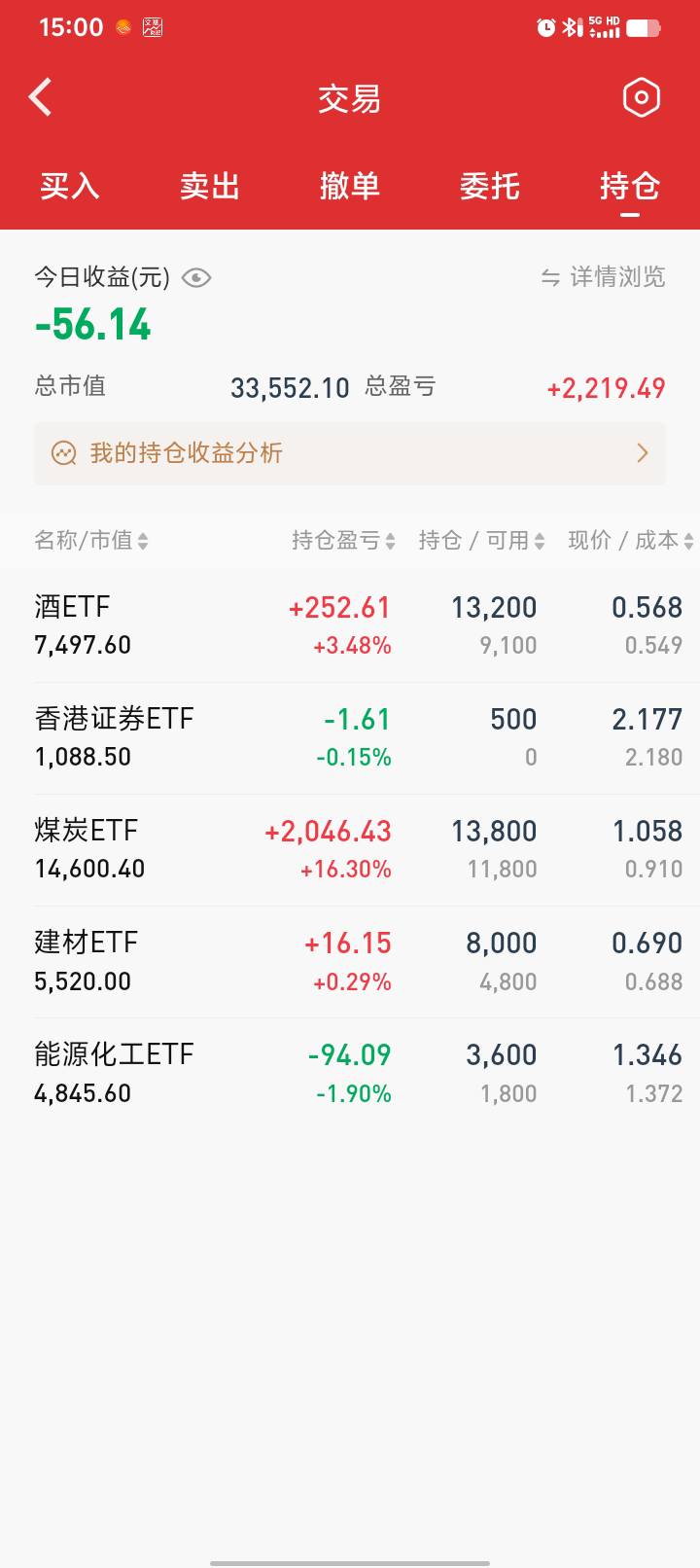Sort by 名称/市值 column
Image resolution: width=700 pixels, height=1568 pixels.
[x=91, y=541]
